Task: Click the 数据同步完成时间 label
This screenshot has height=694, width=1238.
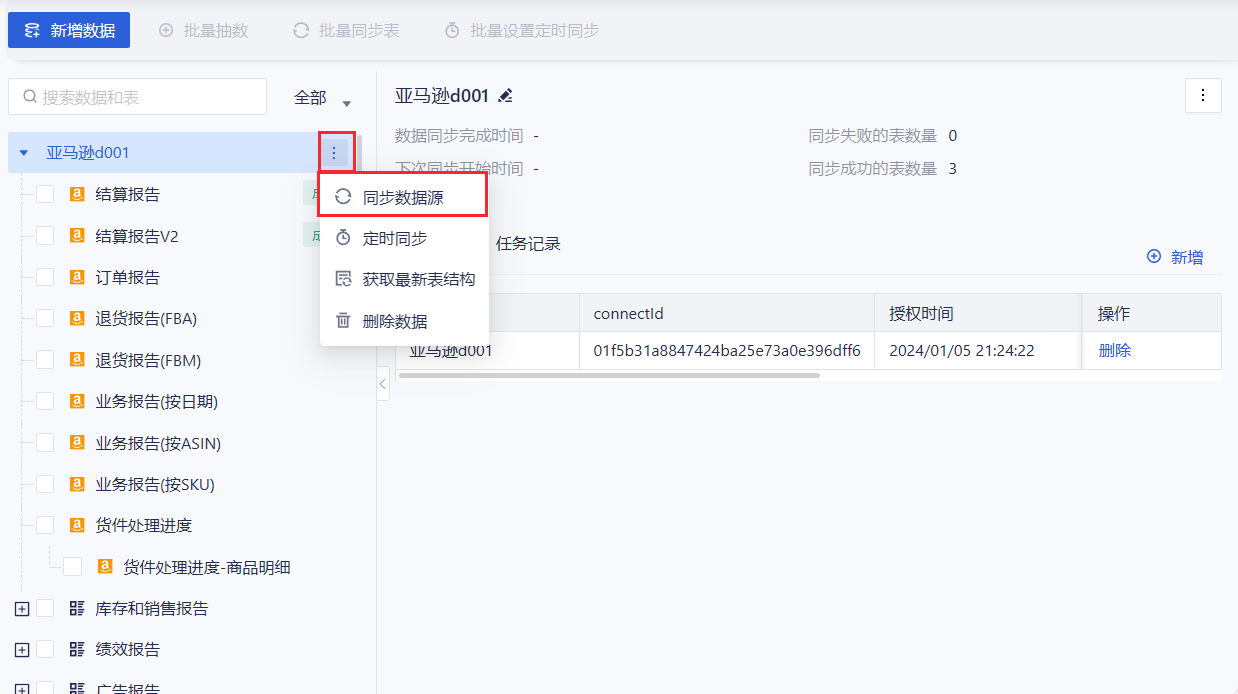Action: tap(459, 136)
